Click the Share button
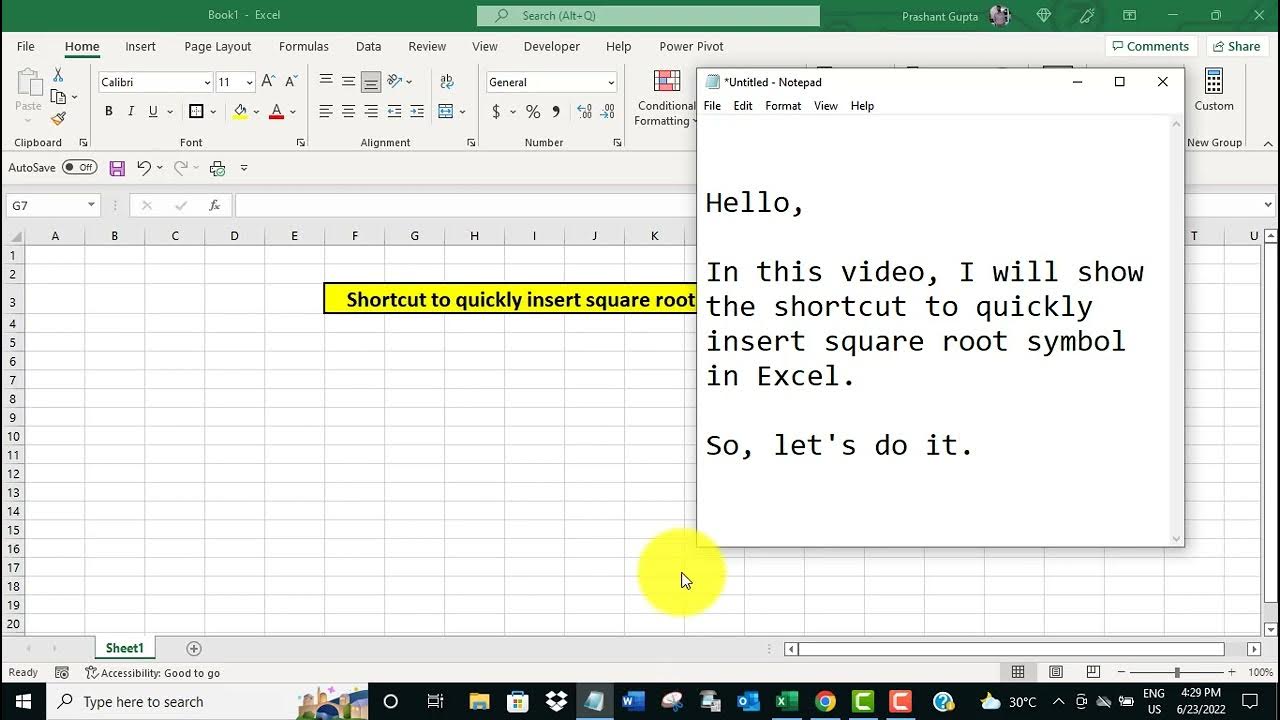1280x720 pixels. click(x=1236, y=46)
